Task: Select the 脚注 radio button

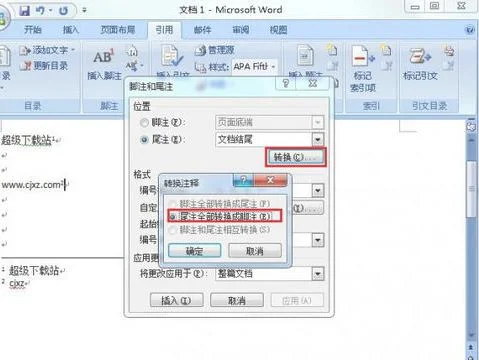Action: point(144,123)
